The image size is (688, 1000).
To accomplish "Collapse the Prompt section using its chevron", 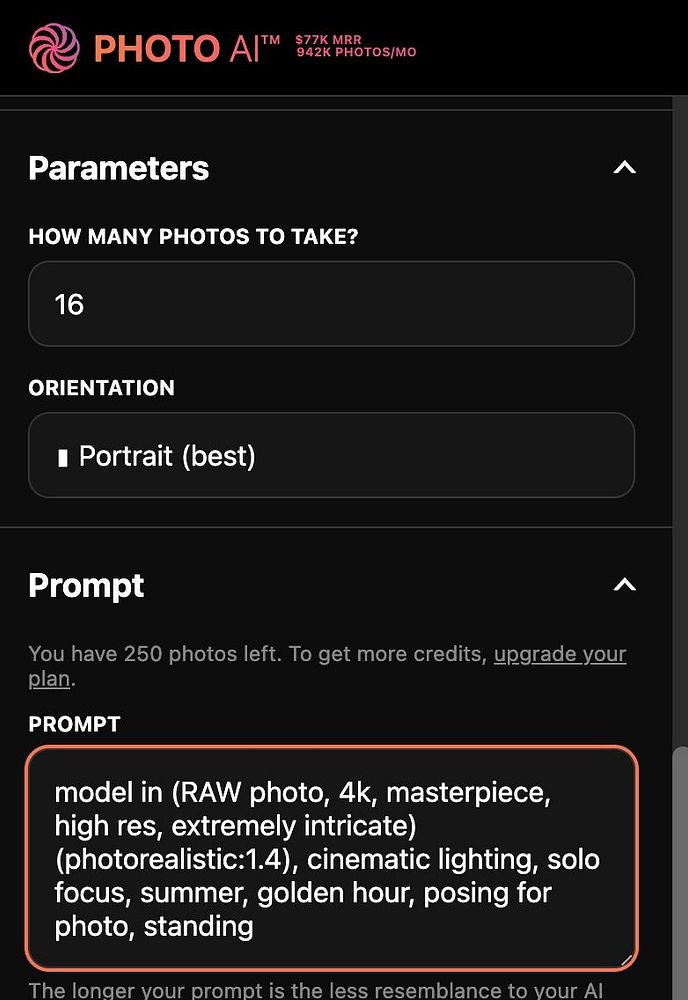I will (624, 585).
